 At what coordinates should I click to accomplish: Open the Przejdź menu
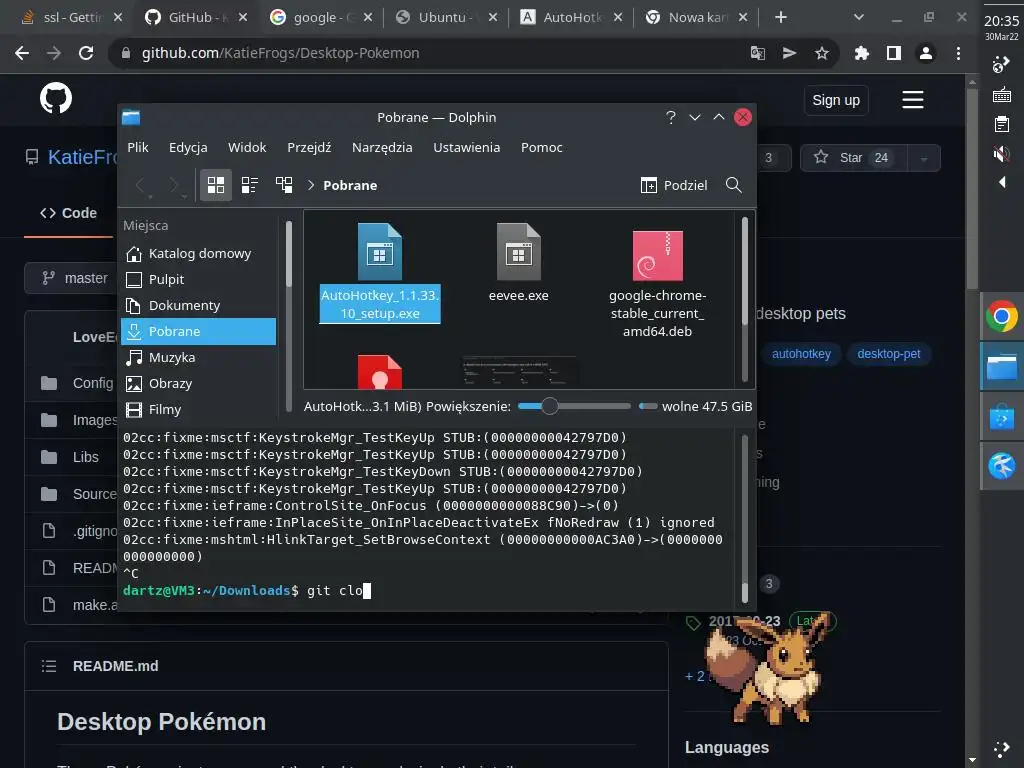tap(309, 148)
